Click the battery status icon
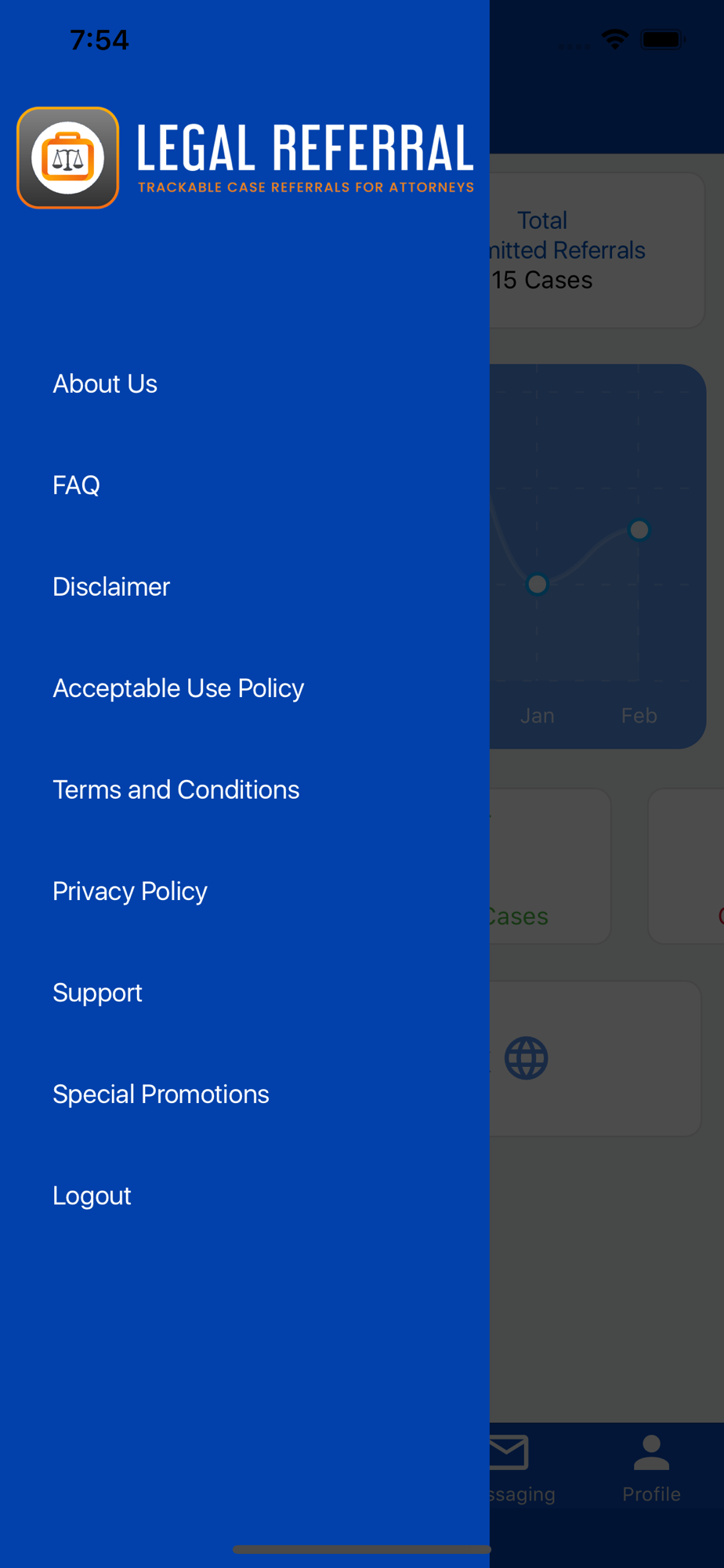 point(663,39)
